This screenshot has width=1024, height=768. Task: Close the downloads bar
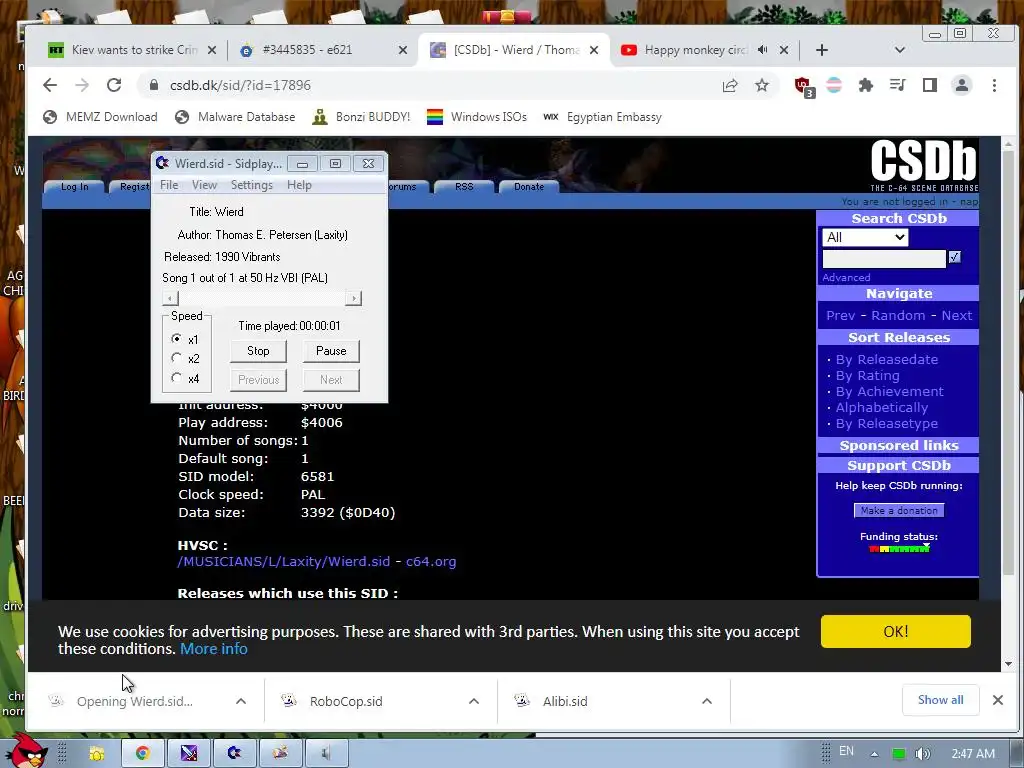(997, 699)
